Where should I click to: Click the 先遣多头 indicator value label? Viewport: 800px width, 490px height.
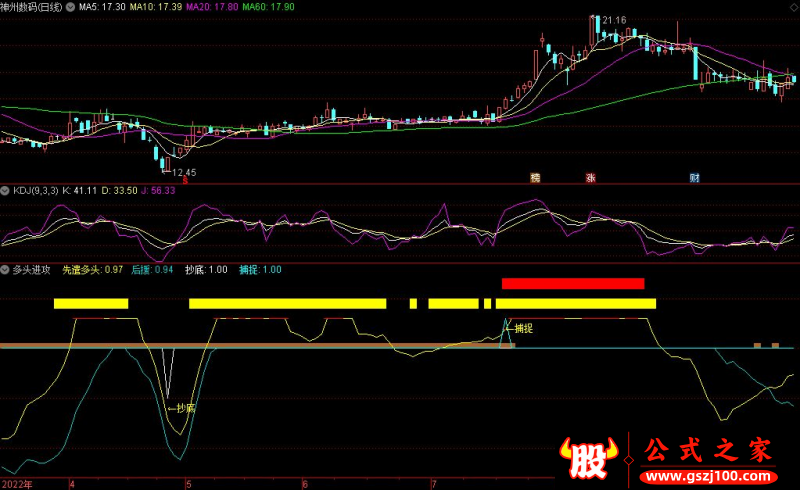coord(92,270)
